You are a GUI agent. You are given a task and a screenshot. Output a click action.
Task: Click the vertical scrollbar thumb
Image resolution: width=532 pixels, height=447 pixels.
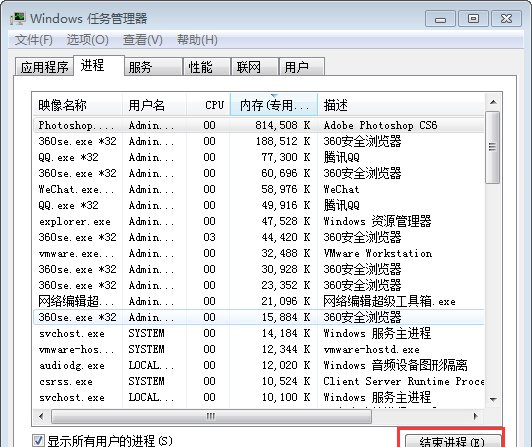click(x=493, y=147)
